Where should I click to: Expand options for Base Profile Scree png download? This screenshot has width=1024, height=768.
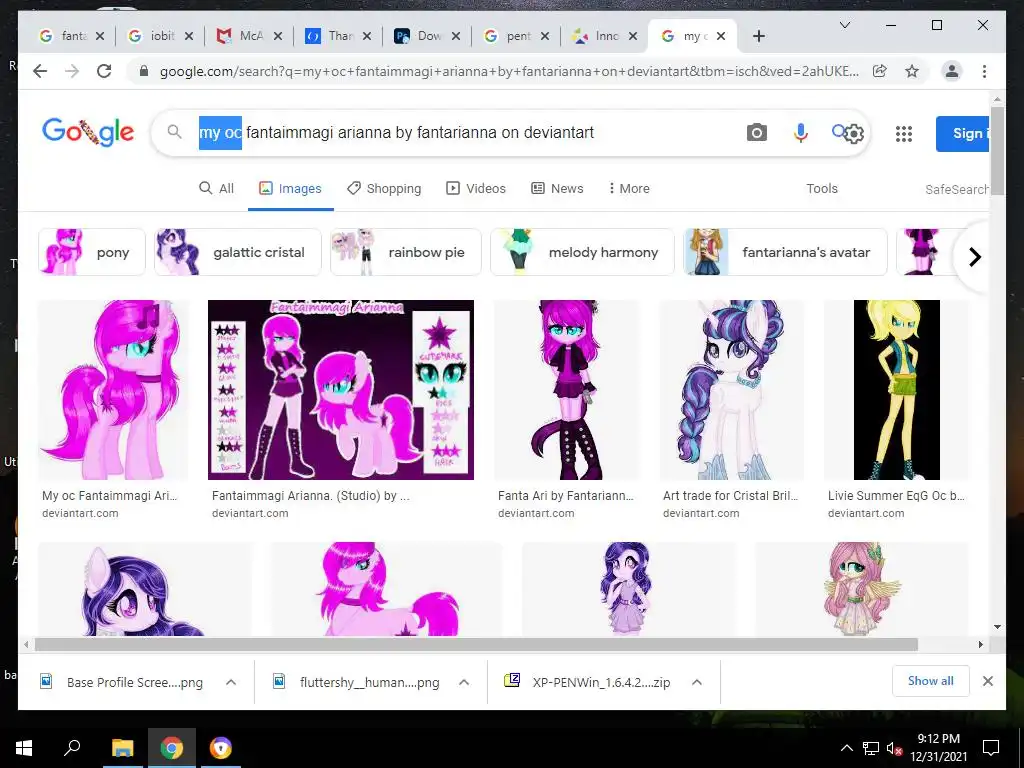click(231, 682)
